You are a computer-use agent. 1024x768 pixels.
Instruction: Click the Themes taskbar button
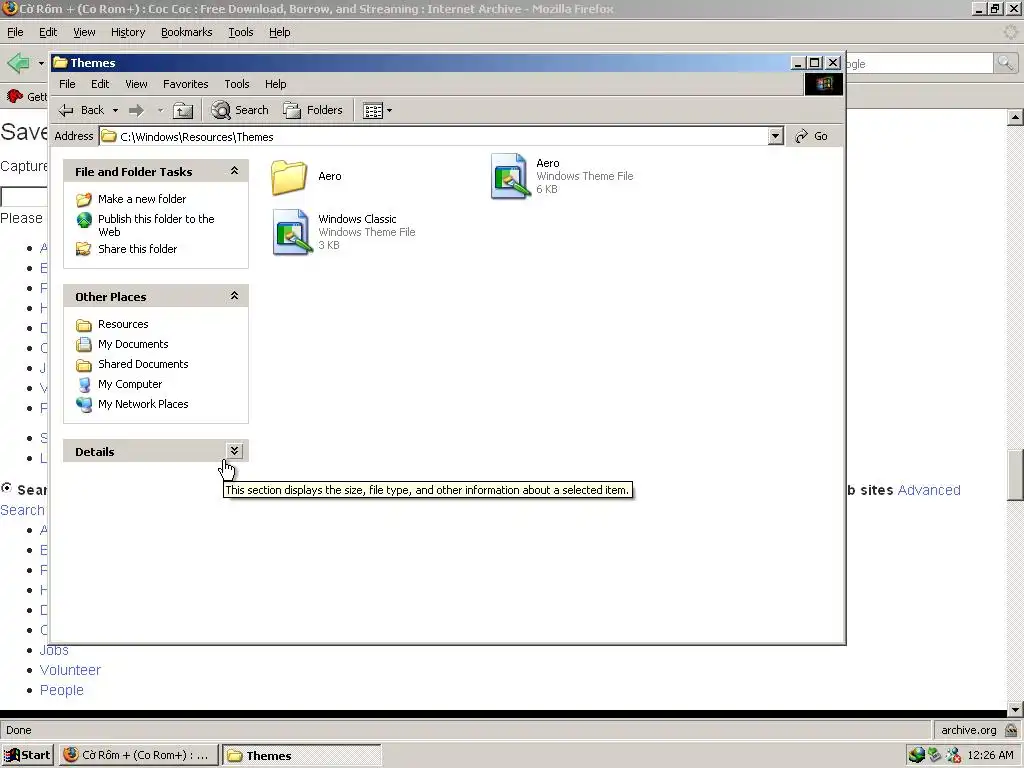[302, 755]
